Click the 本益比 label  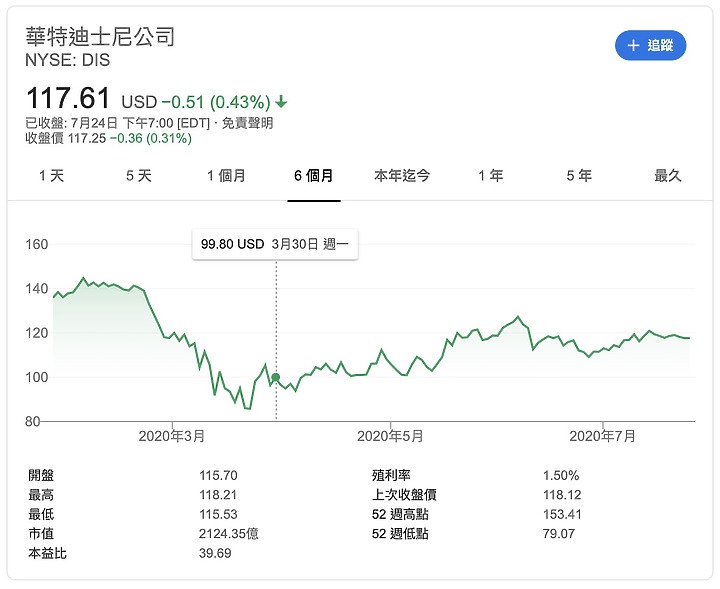[47, 553]
